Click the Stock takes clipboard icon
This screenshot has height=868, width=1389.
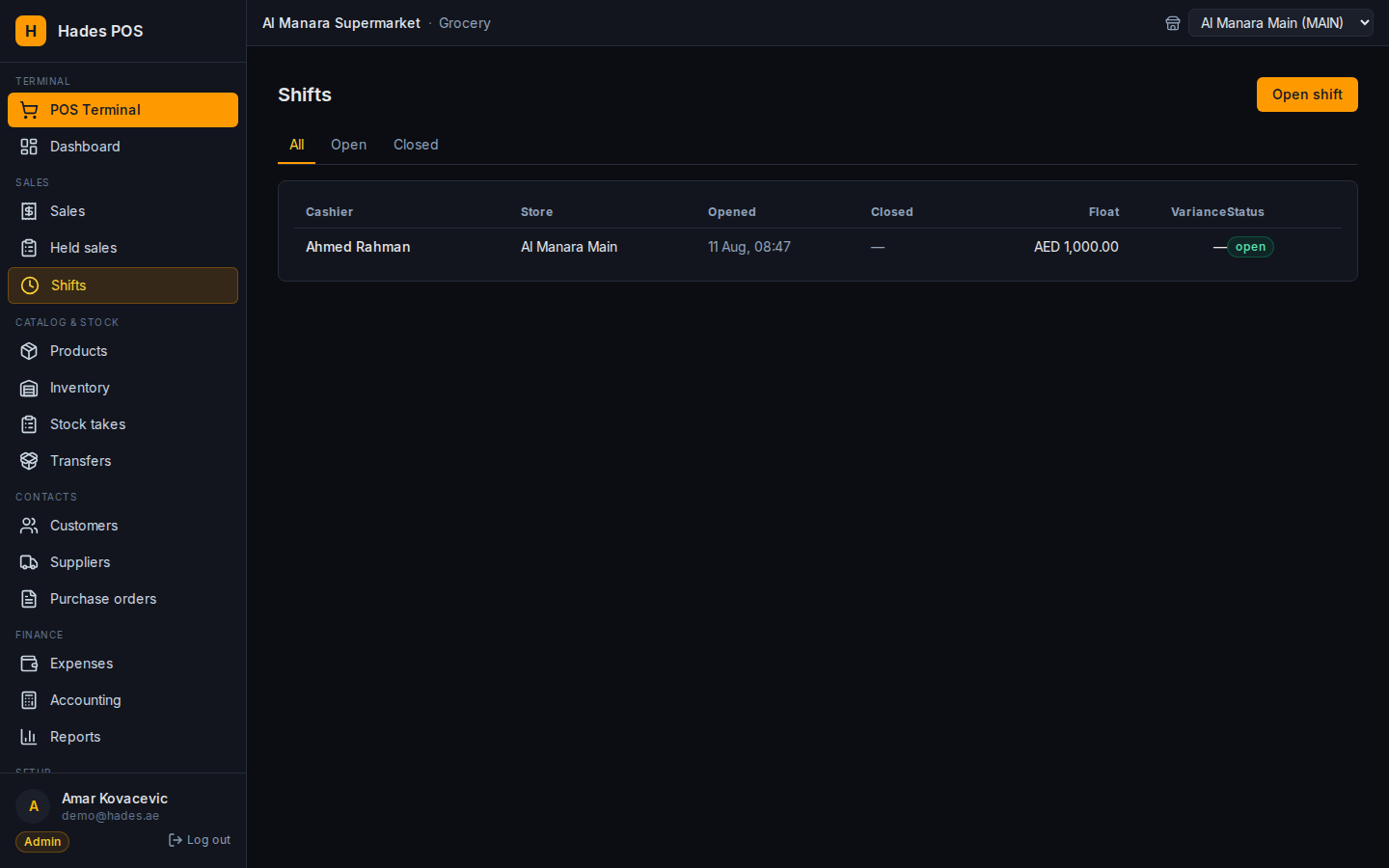coord(29,424)
